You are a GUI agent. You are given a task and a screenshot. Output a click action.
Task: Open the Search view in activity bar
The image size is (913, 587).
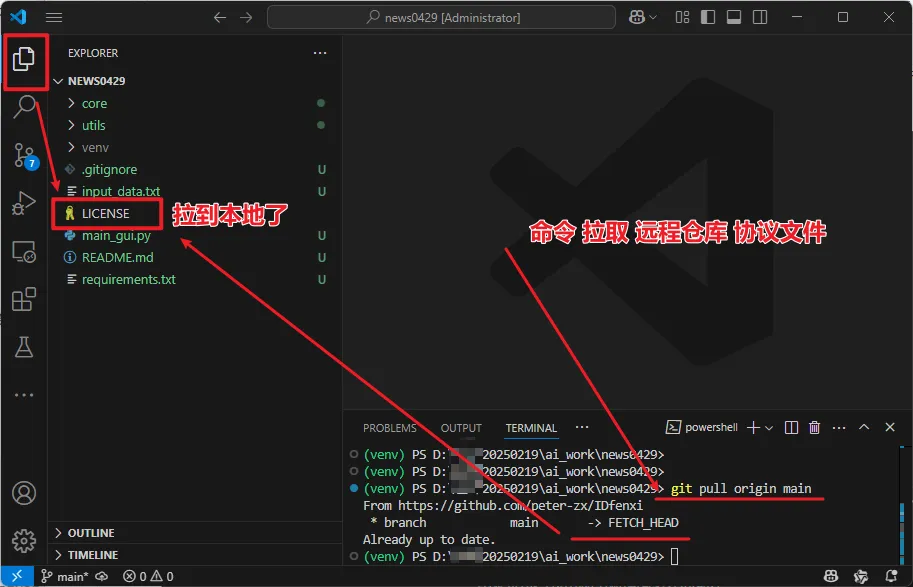tap(24, 107)
